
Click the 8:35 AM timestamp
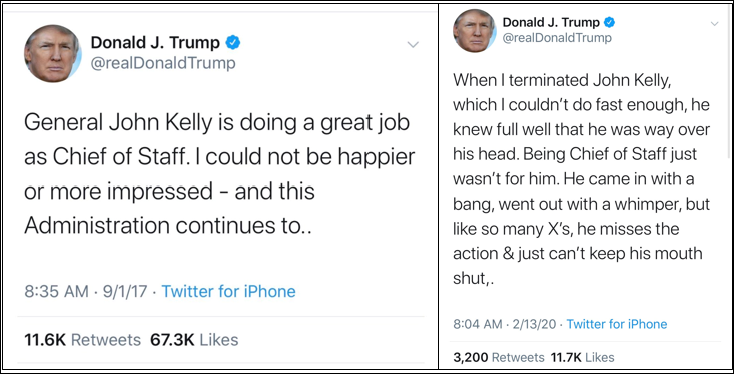pyautogui.click(x=56, y=292)
